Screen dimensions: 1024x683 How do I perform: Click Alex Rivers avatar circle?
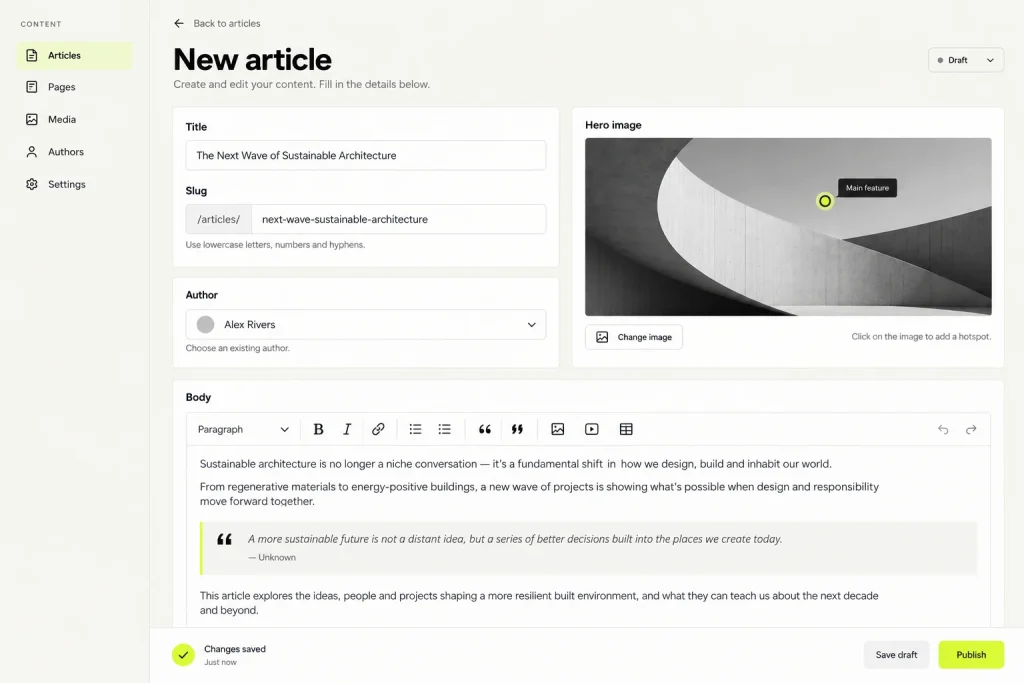point(206,325)
